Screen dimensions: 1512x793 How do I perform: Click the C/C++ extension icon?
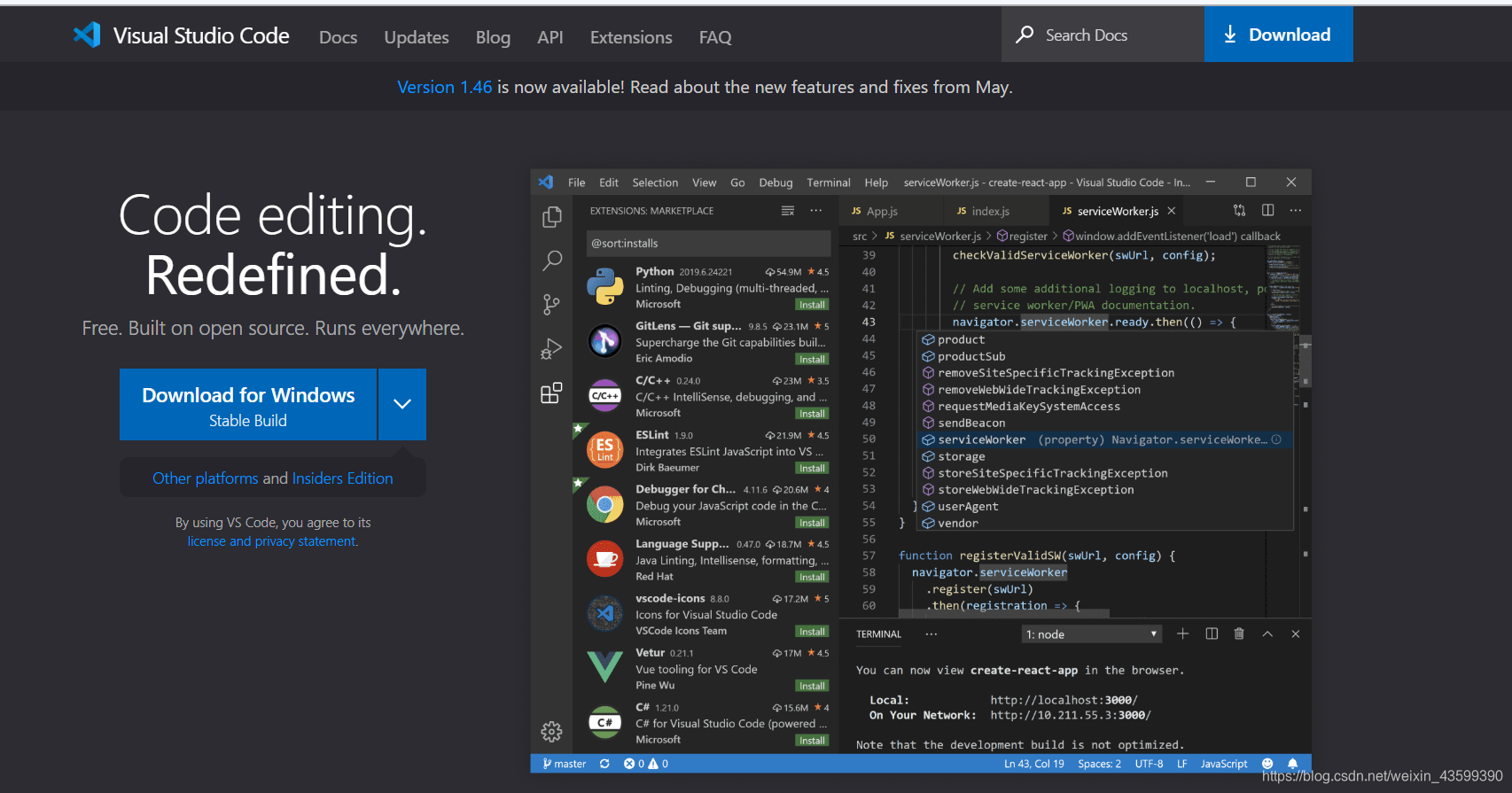point(604,395)
